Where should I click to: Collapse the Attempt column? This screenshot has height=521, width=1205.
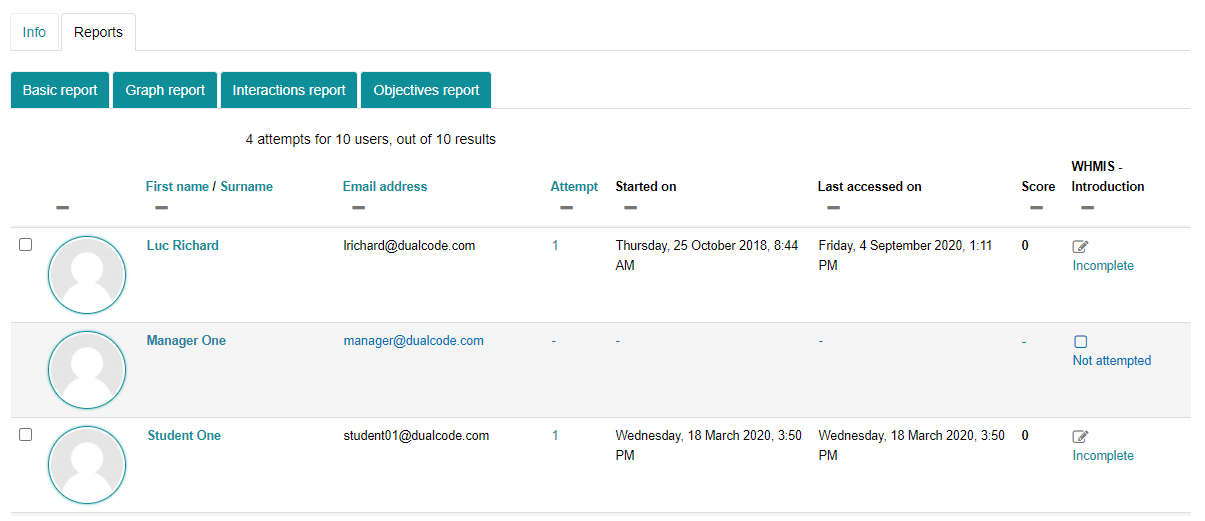coord(566,208)
